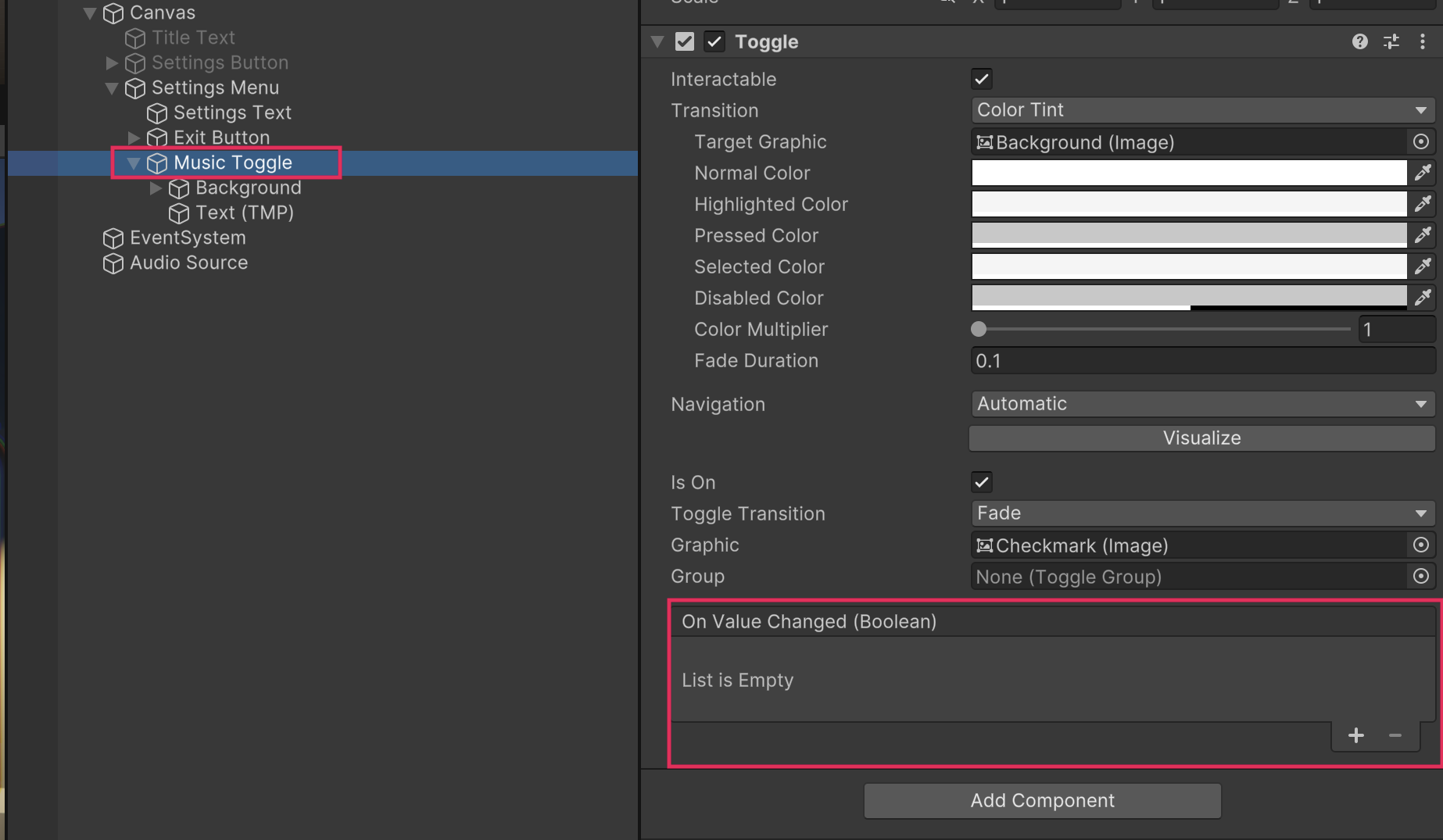Screen dimensions: 1443x840
Task: Click the Pressed Color eyedropper icon
Action: point(1423,235)
